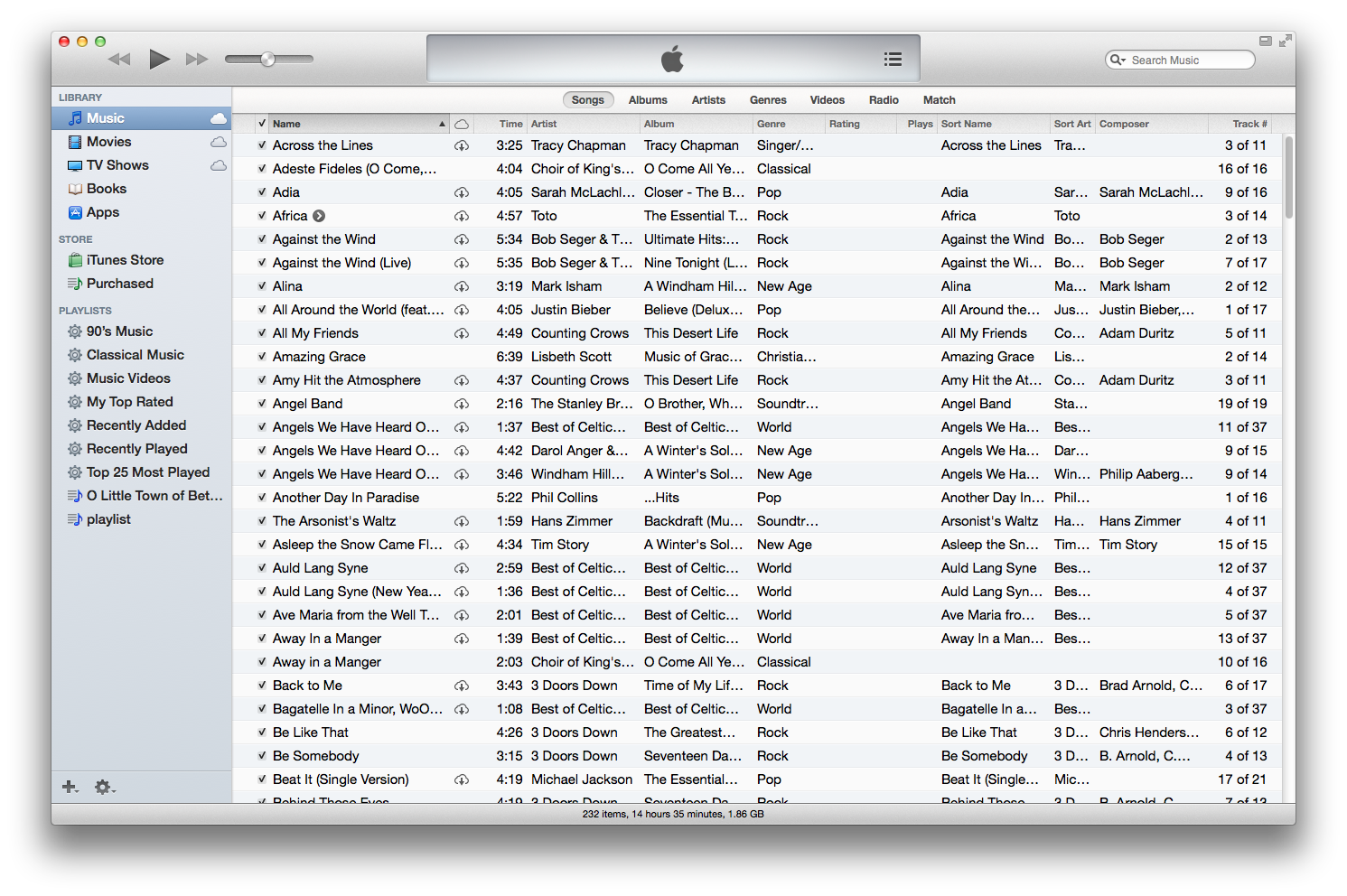Uncheck the Adeste Fideles song
Viewport: 1347px width, 896px height.
262,169
